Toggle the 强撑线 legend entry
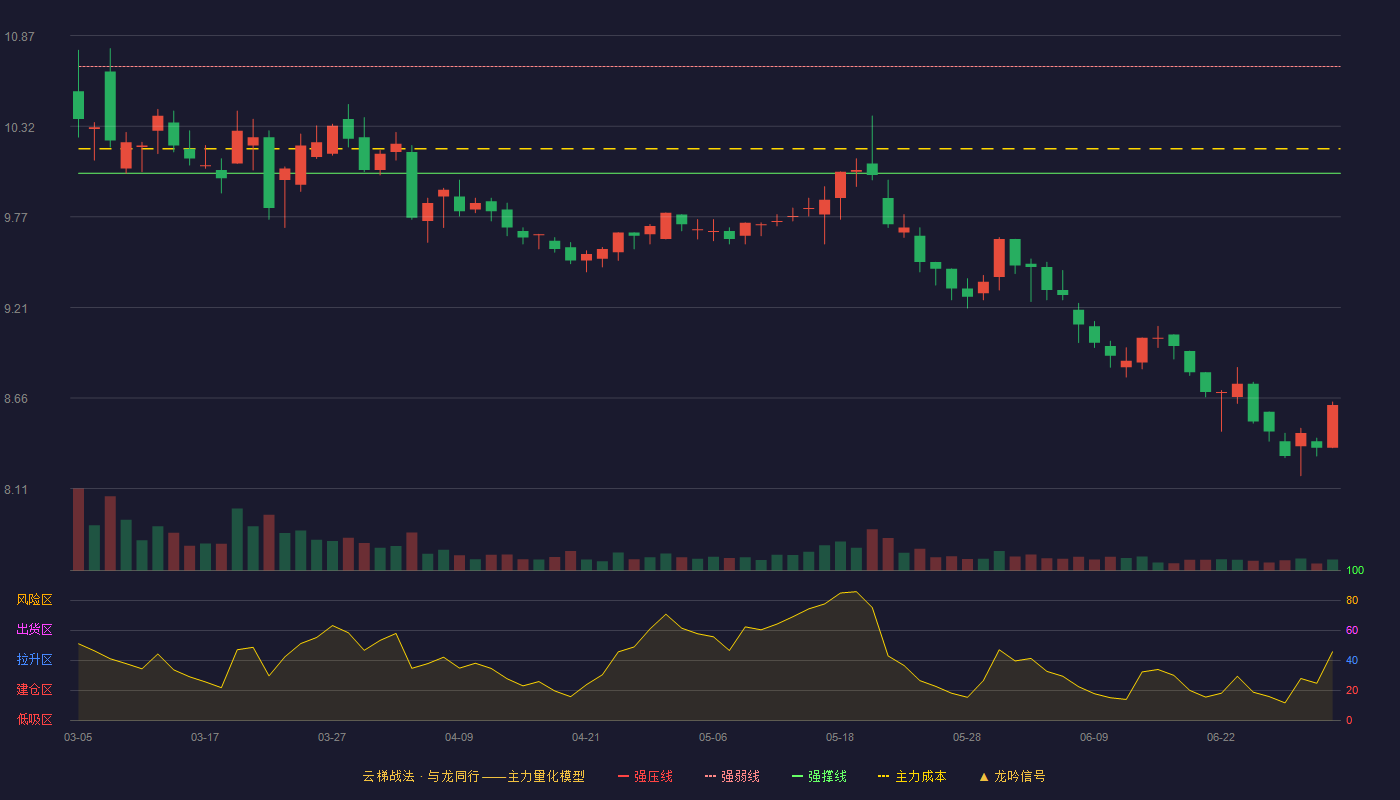The height and width of the screenshot is (800, 1400). coord(819,776)
